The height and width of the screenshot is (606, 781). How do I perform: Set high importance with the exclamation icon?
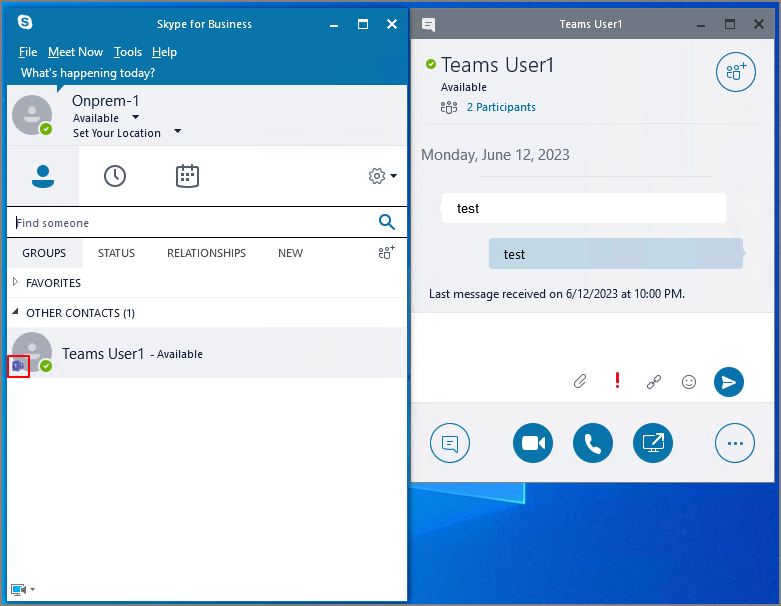[617, 380]
